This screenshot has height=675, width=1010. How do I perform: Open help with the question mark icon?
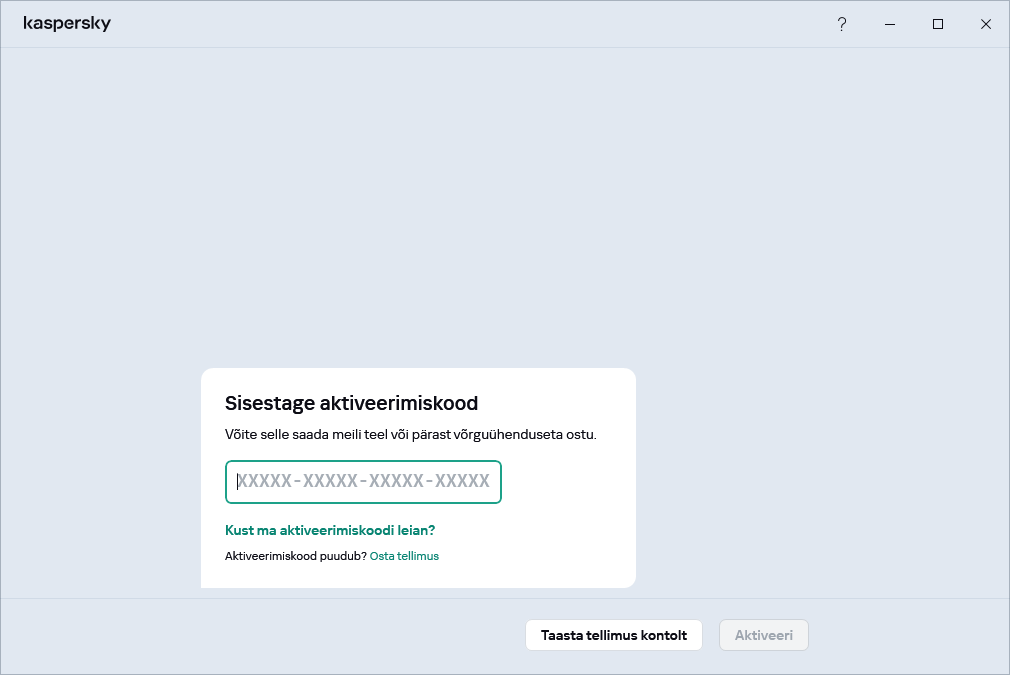[842, 24]
